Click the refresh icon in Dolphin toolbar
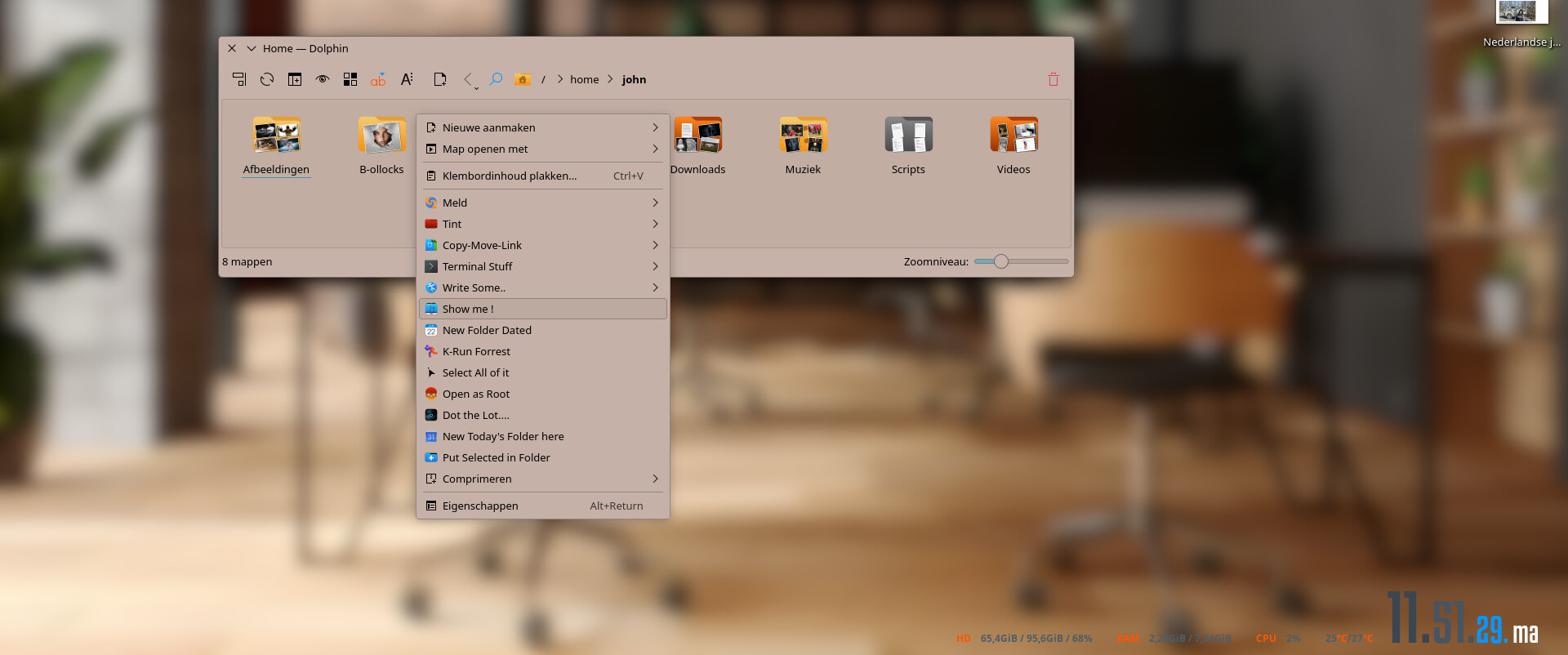 tap(267, 79)
